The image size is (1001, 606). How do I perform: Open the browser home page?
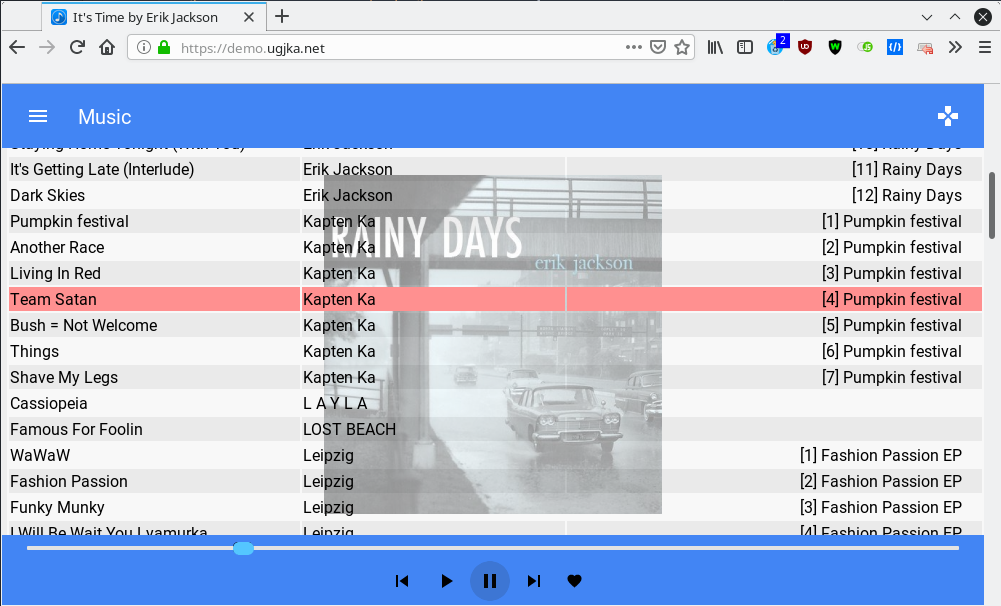107,47
